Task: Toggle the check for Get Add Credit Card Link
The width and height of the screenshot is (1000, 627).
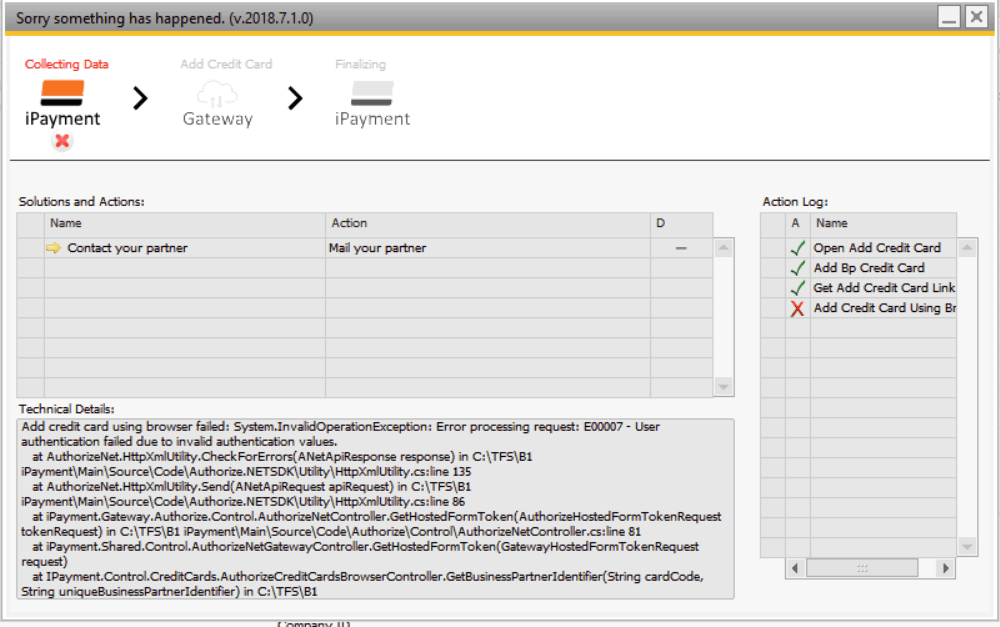Action: [796, 288]
